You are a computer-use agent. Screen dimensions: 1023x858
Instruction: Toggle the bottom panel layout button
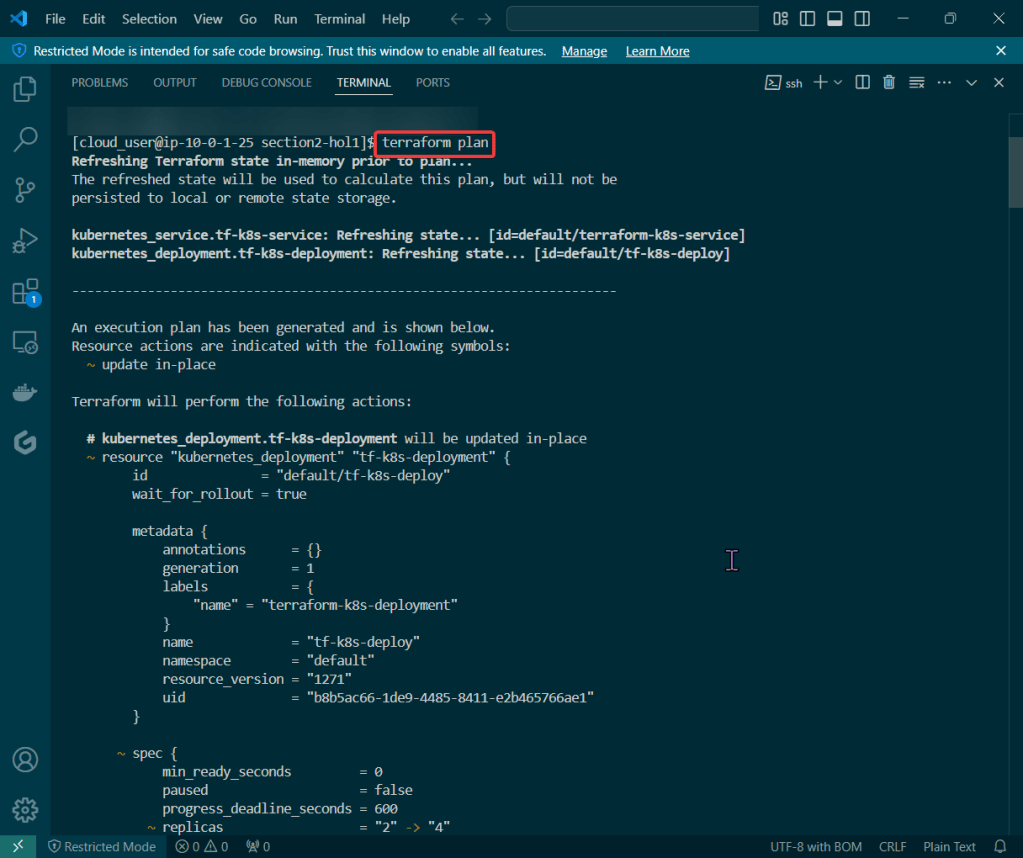834,19
